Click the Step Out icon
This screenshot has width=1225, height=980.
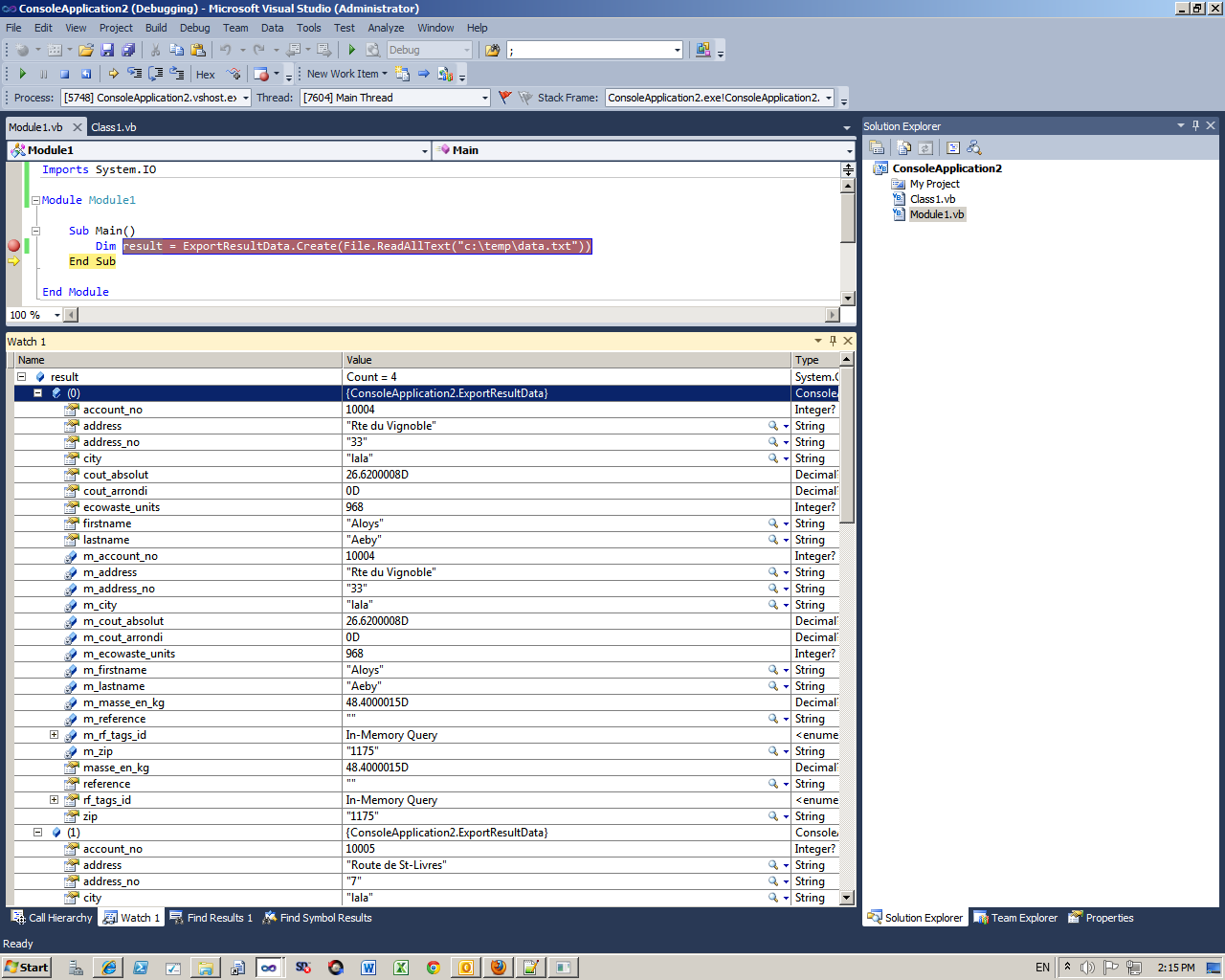tap(177, 74)
